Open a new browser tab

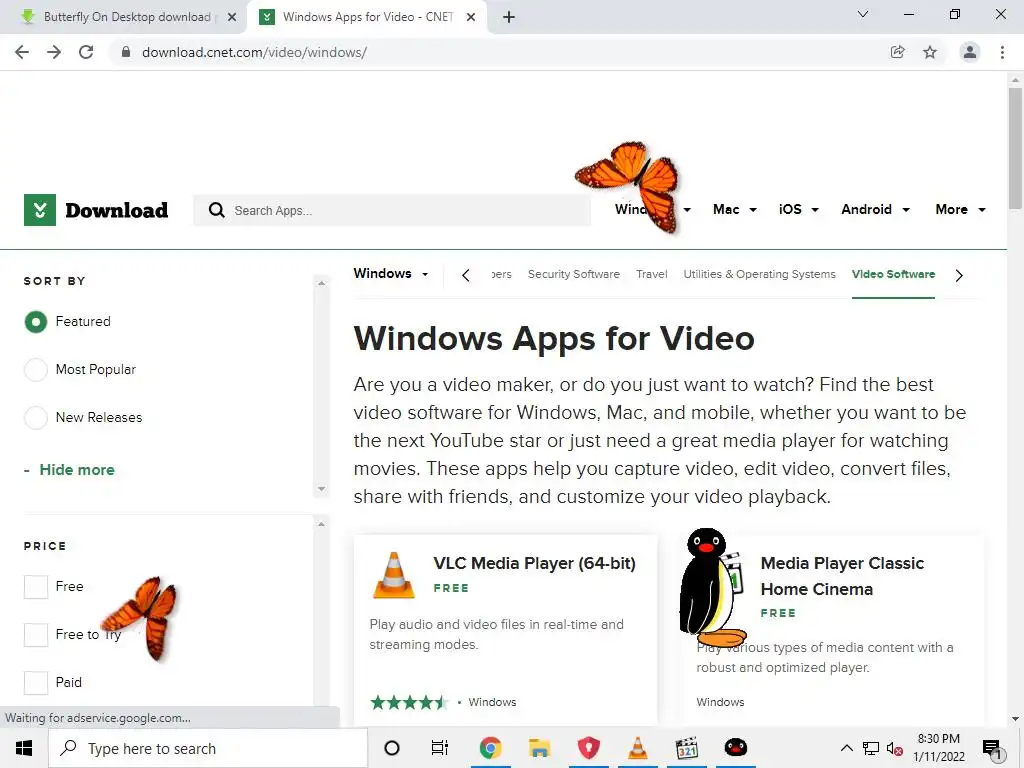(x=509, y=17)
